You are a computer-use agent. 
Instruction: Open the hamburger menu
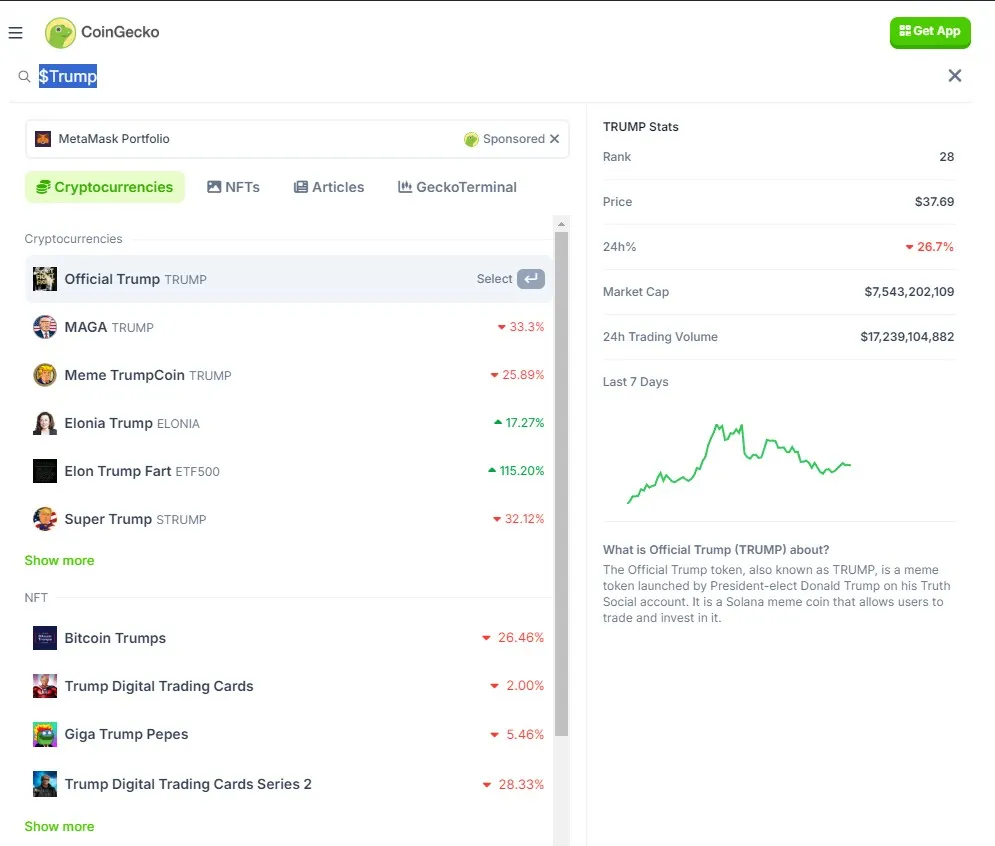click(15, 32)
